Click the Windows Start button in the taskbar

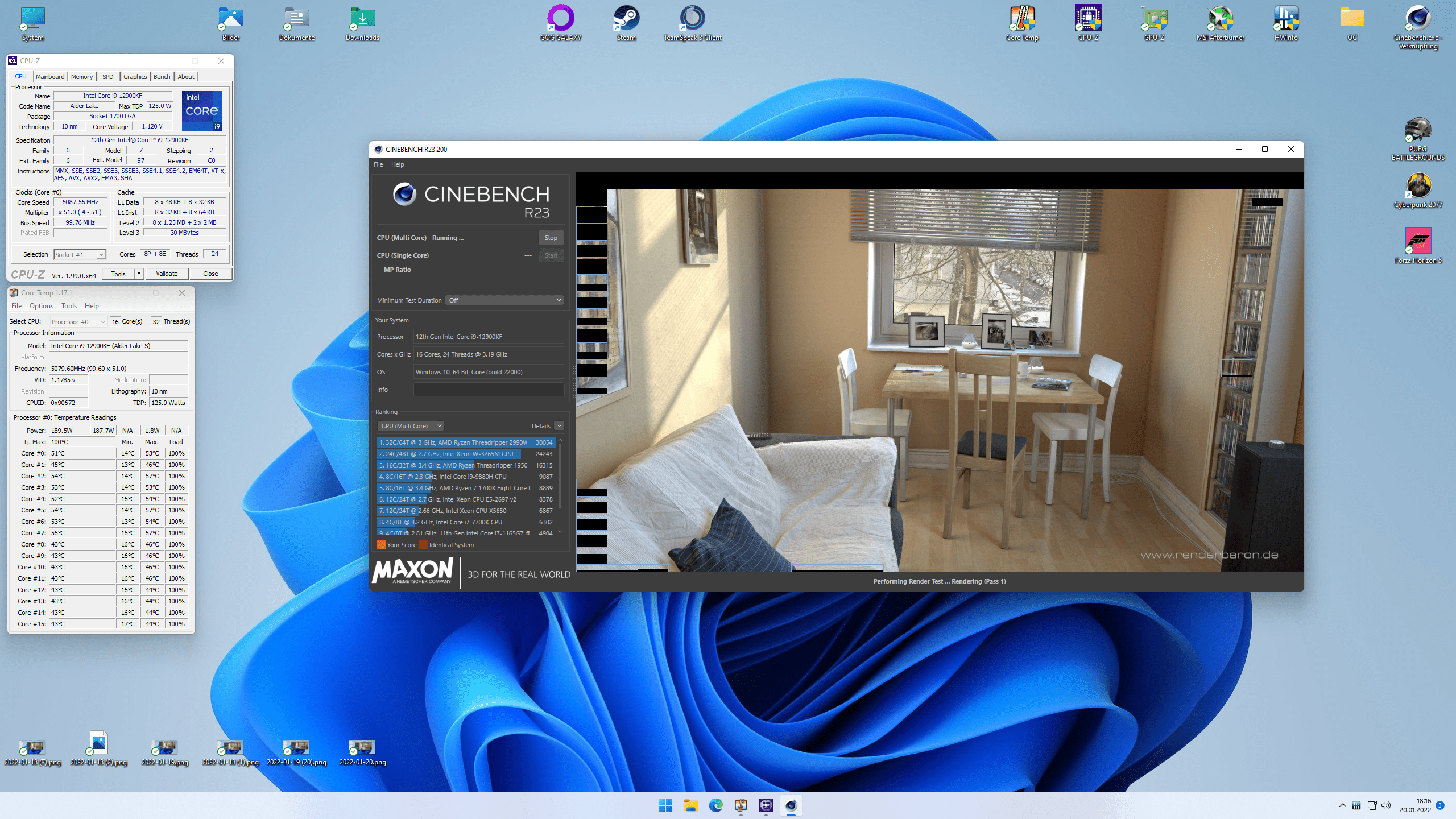(665, 805)
